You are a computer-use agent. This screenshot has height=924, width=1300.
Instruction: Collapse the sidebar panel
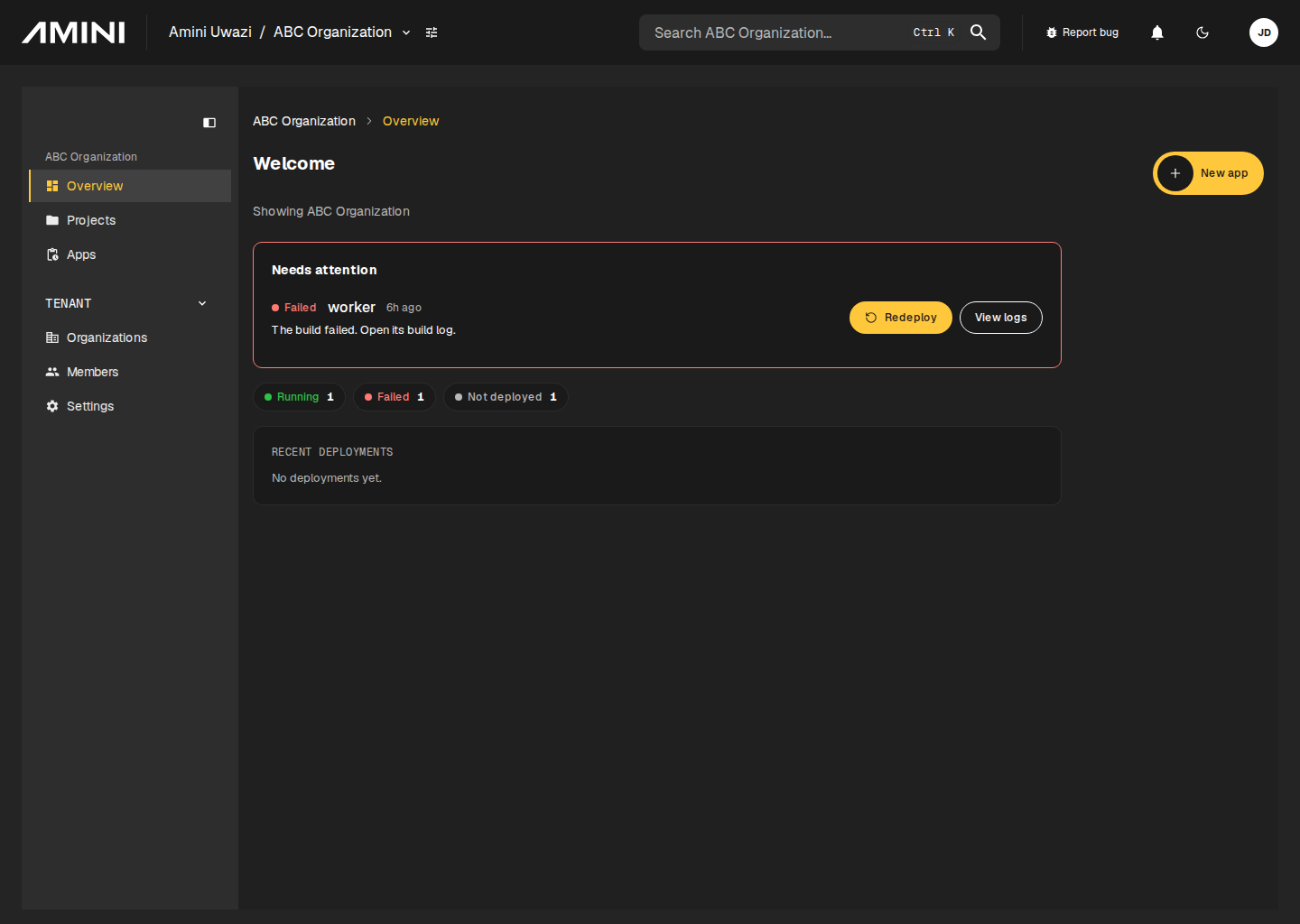pyautogui.click(x=209, y=123)
